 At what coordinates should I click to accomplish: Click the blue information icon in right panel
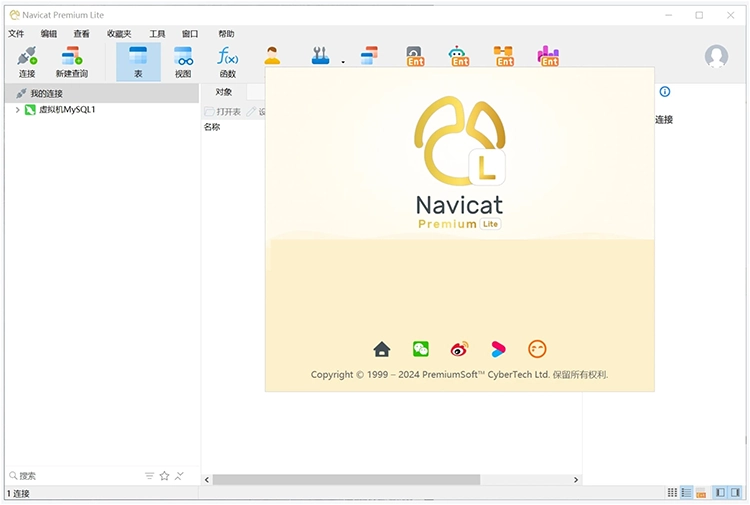click(x=665, y=92)
